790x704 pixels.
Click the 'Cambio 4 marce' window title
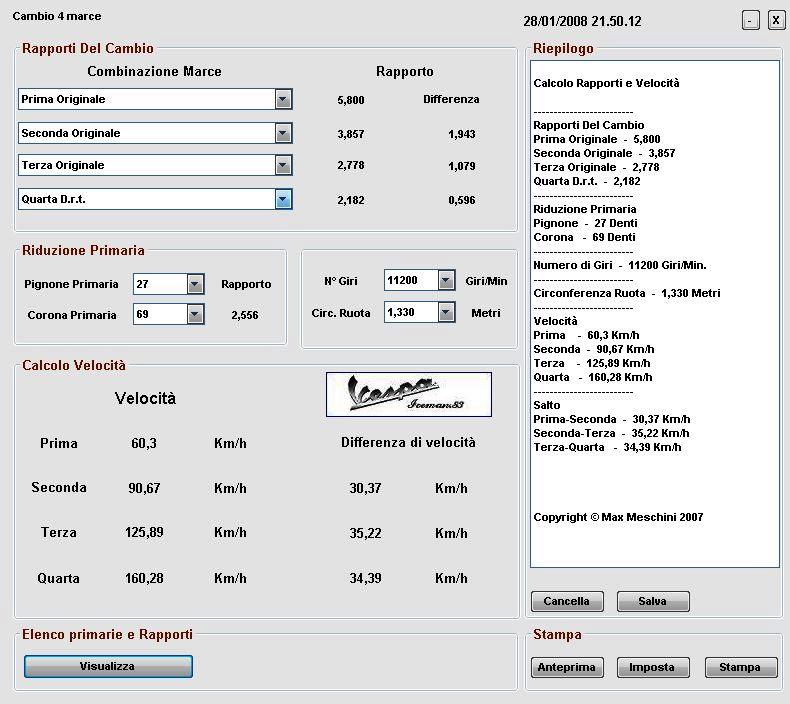point(57,16)
